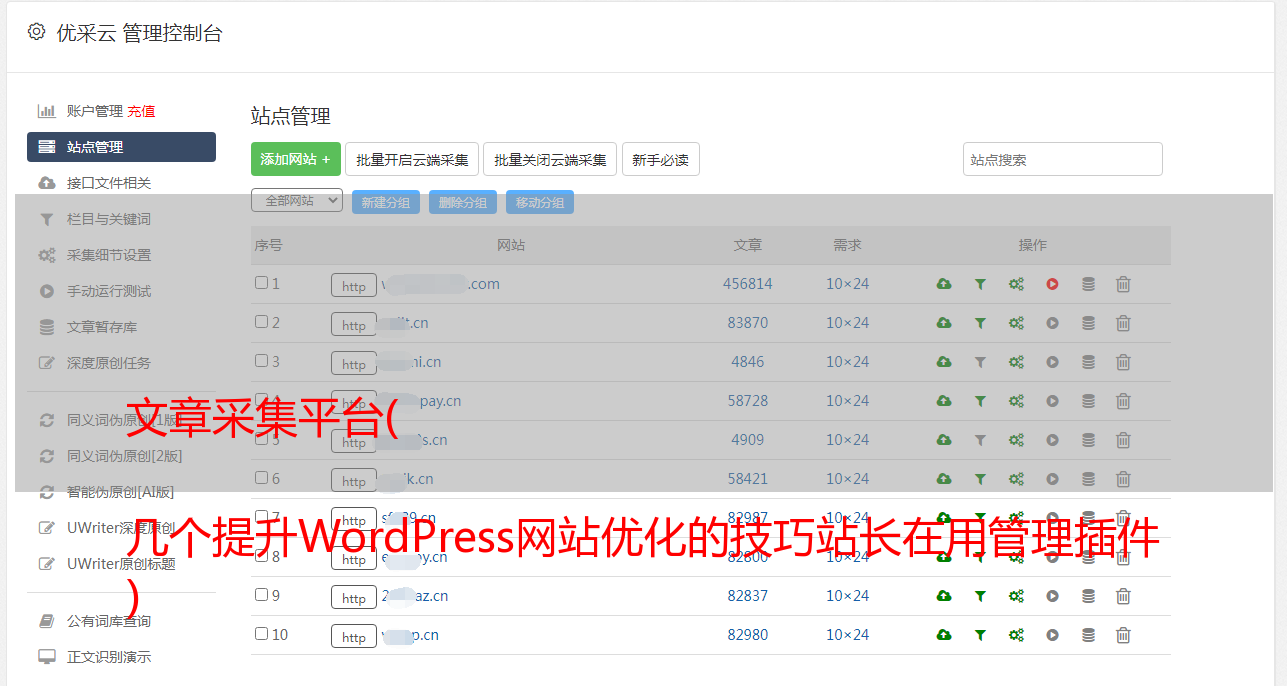
Task: Tick the checkbox for site row 2
Action: (x=261, y=322)
